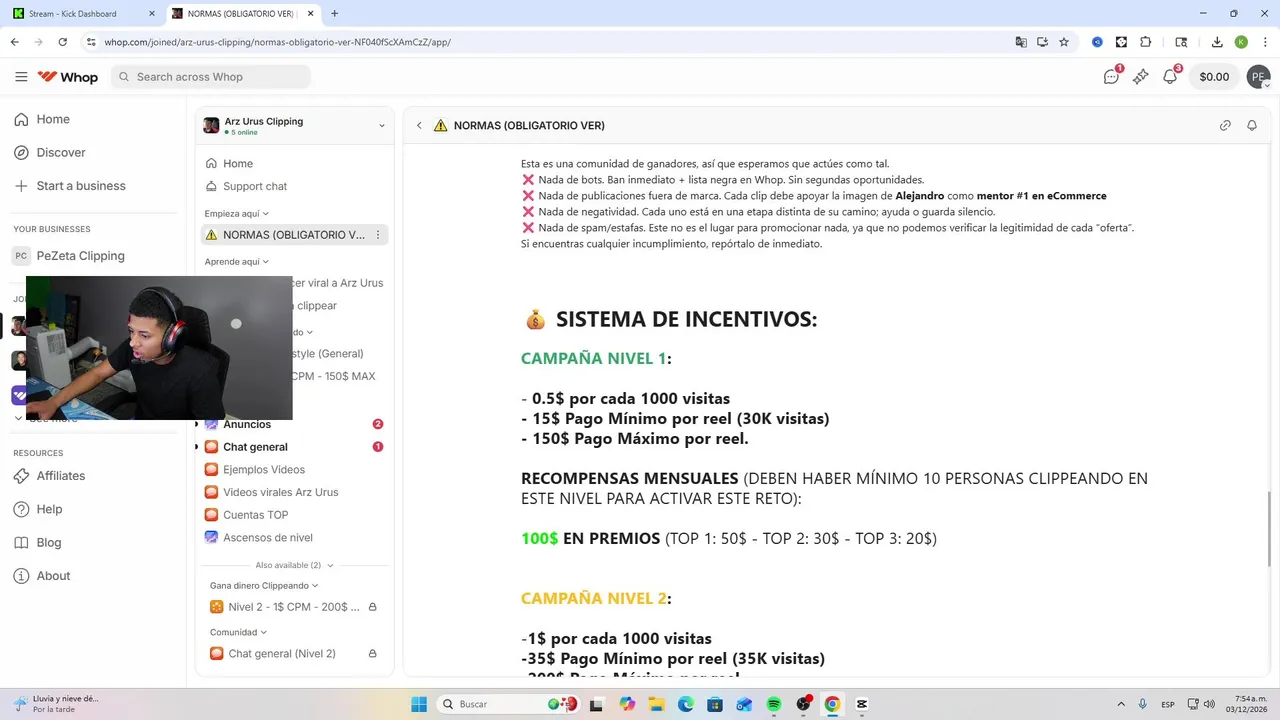Image resolution: width=1280 pixels, height=720 pixels.
Task: Open the Windows Start menu
Action: 418,704
